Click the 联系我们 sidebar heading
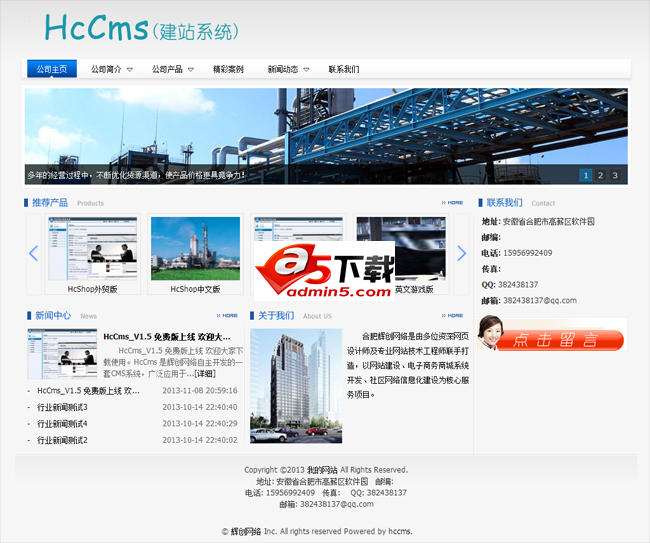The image size is (650, 543). [504, 203]
